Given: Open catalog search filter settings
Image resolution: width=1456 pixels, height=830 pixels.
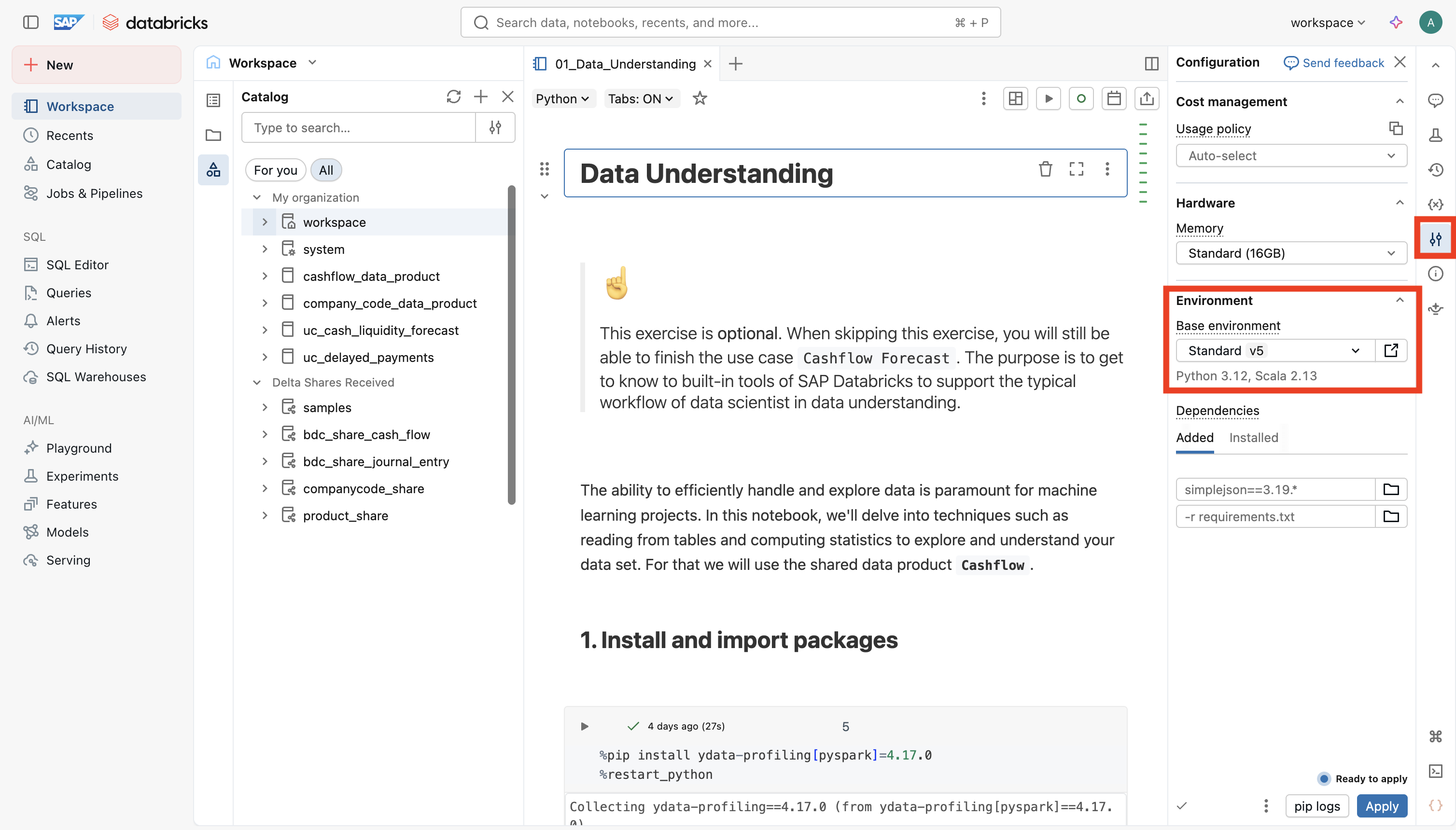Looking at the screenshot, I should 495,127.
